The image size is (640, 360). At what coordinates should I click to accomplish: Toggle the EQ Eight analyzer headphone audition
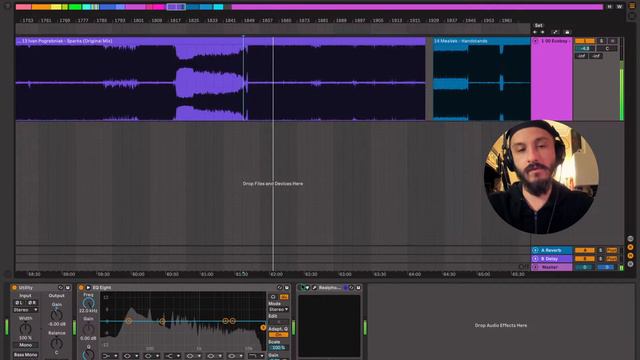click(273, 297)
